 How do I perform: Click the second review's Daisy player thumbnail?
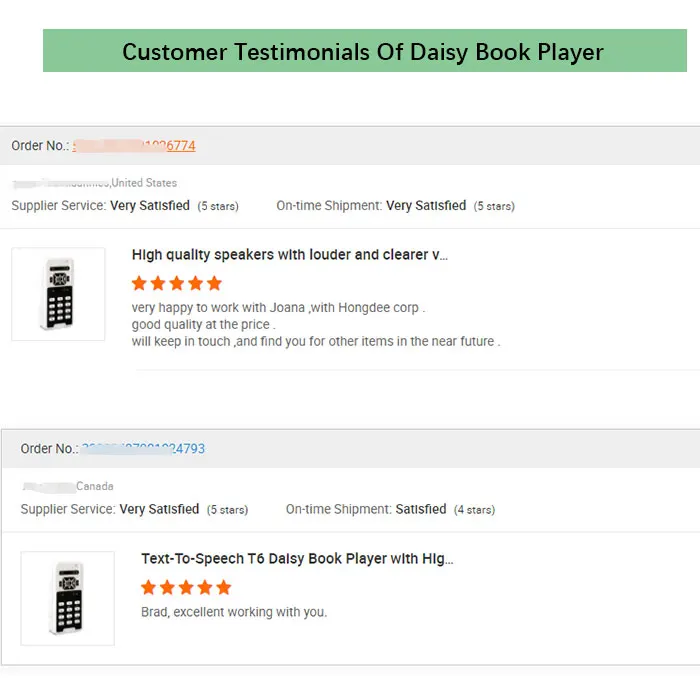[67, 598]
